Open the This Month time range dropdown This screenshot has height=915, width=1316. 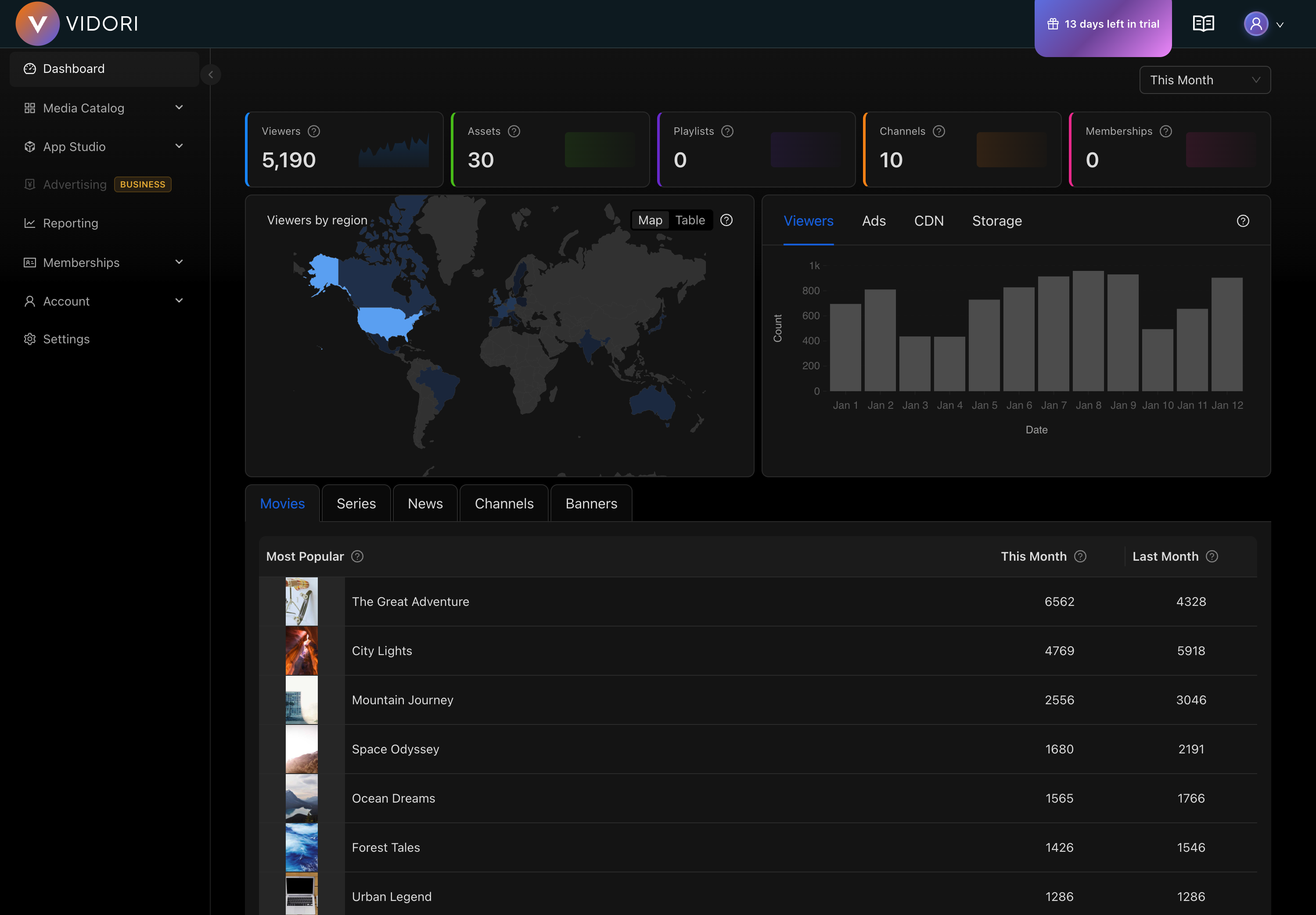pyautogui.click(x=1204, y=80)
